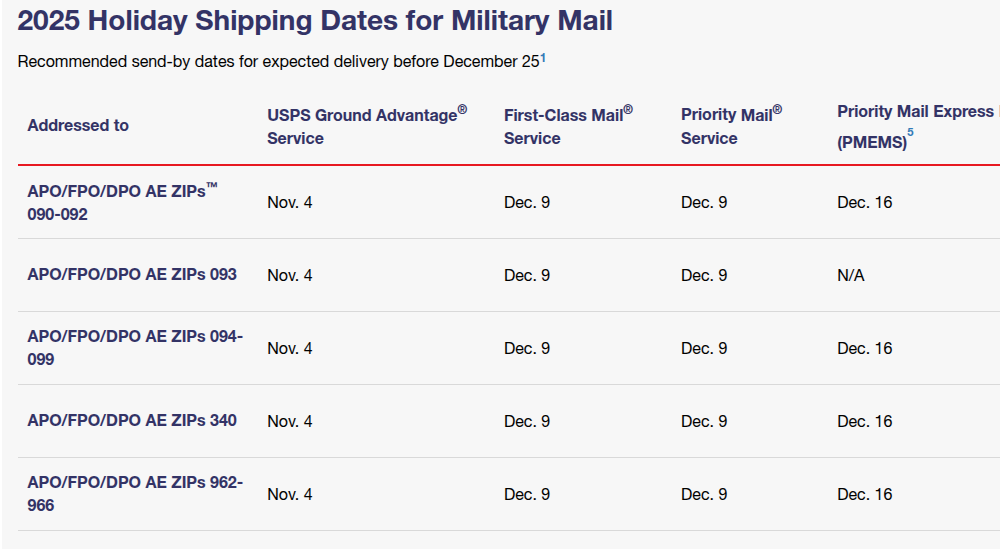Click the 2025 Holiday Shipping Dates heading

pos(315,20)
